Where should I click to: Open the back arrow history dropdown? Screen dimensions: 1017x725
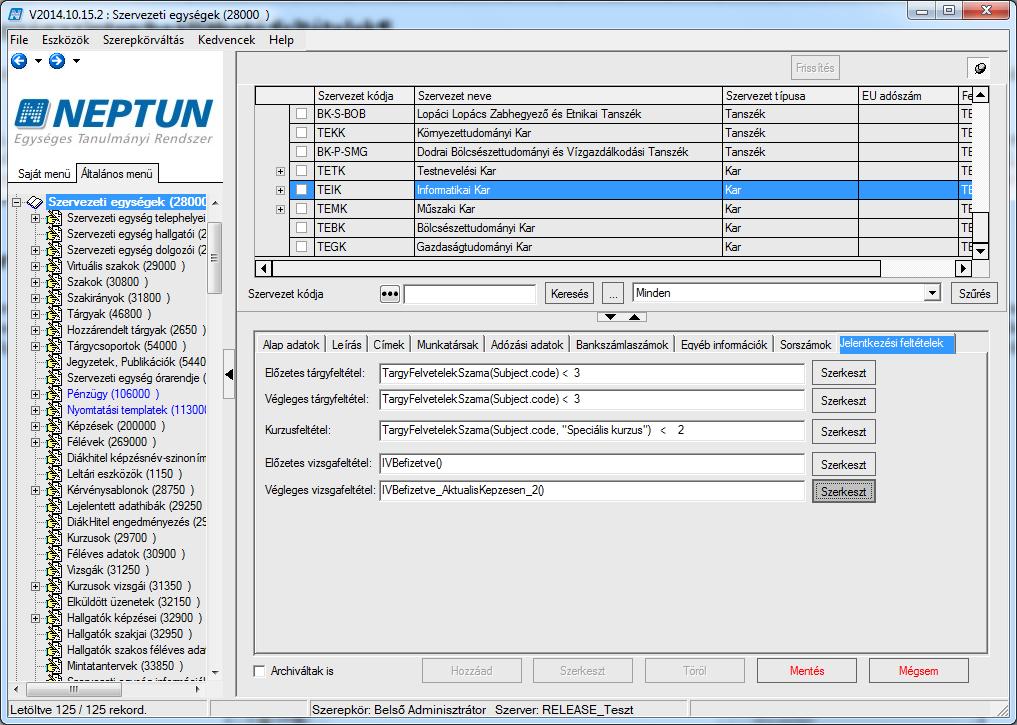[x=38, y=61]
